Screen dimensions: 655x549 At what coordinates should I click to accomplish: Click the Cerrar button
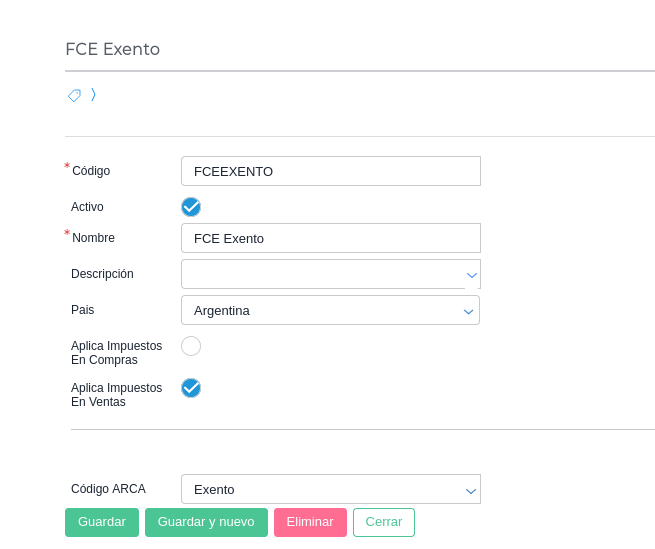(x=384, y=522)
